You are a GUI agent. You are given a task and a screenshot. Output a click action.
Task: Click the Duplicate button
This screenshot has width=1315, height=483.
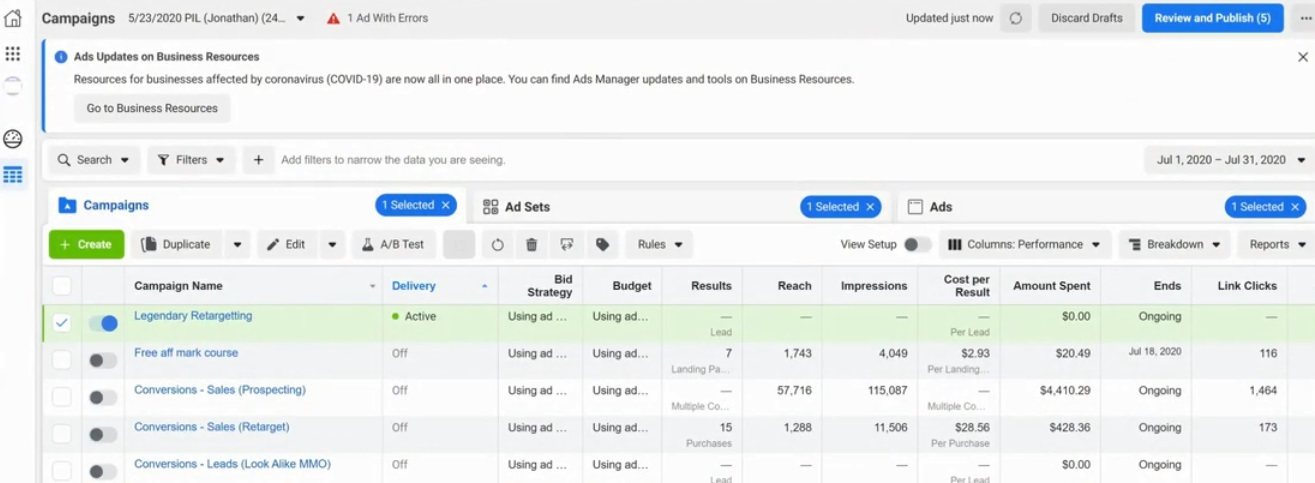point(177,244)
